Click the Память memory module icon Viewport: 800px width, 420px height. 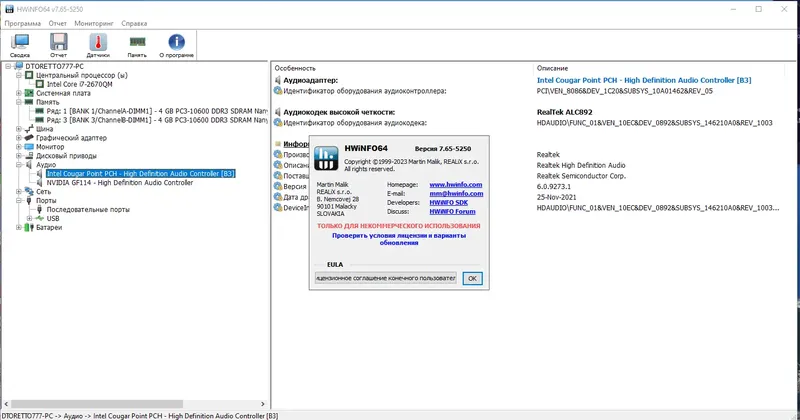tap(137, 45)
